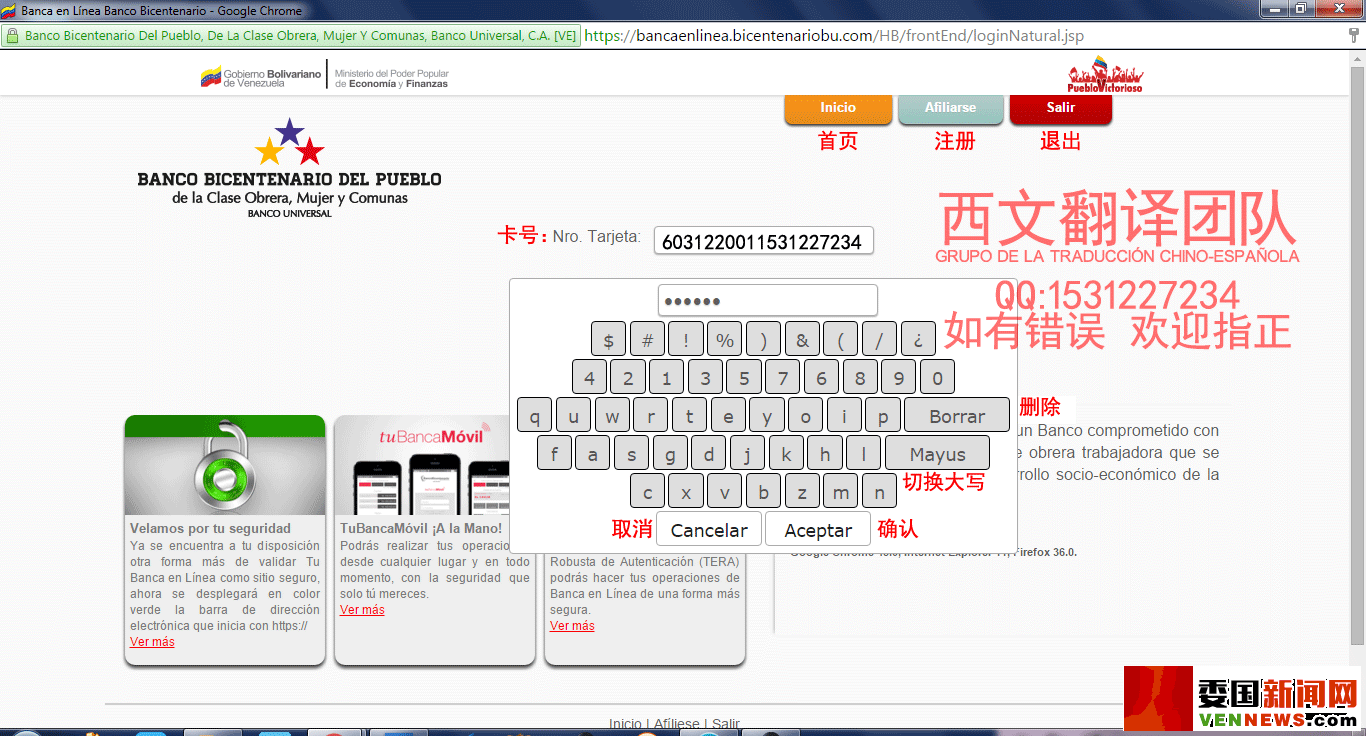Click letter t on virtual keyboard

[x=689, y=415]
